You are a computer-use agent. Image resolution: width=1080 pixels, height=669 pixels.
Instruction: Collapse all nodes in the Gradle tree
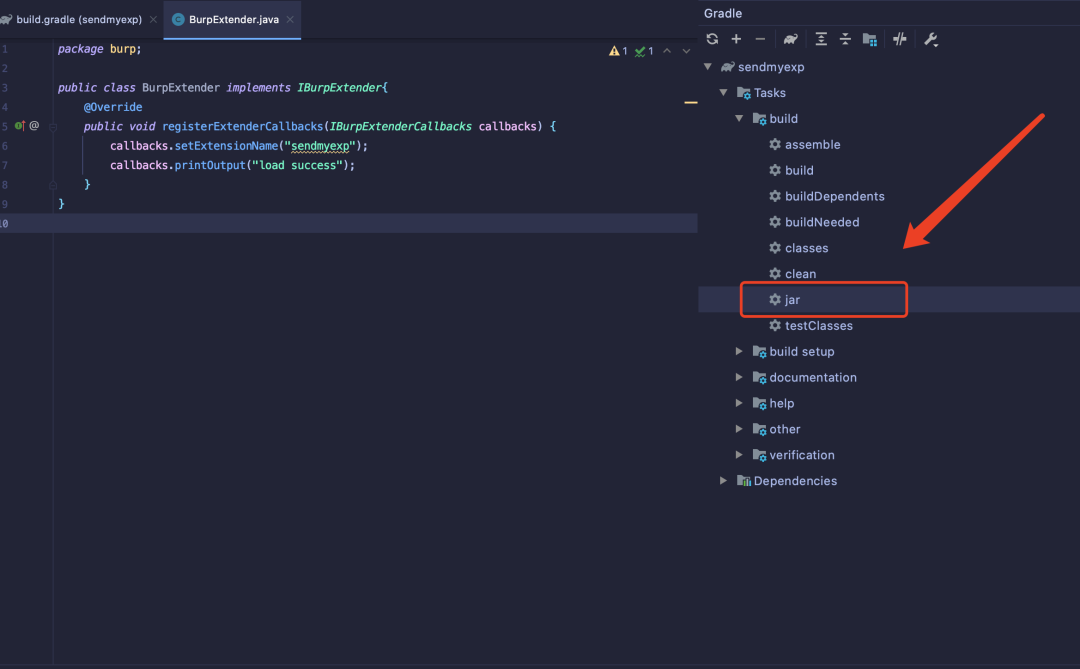click(845, 39)
